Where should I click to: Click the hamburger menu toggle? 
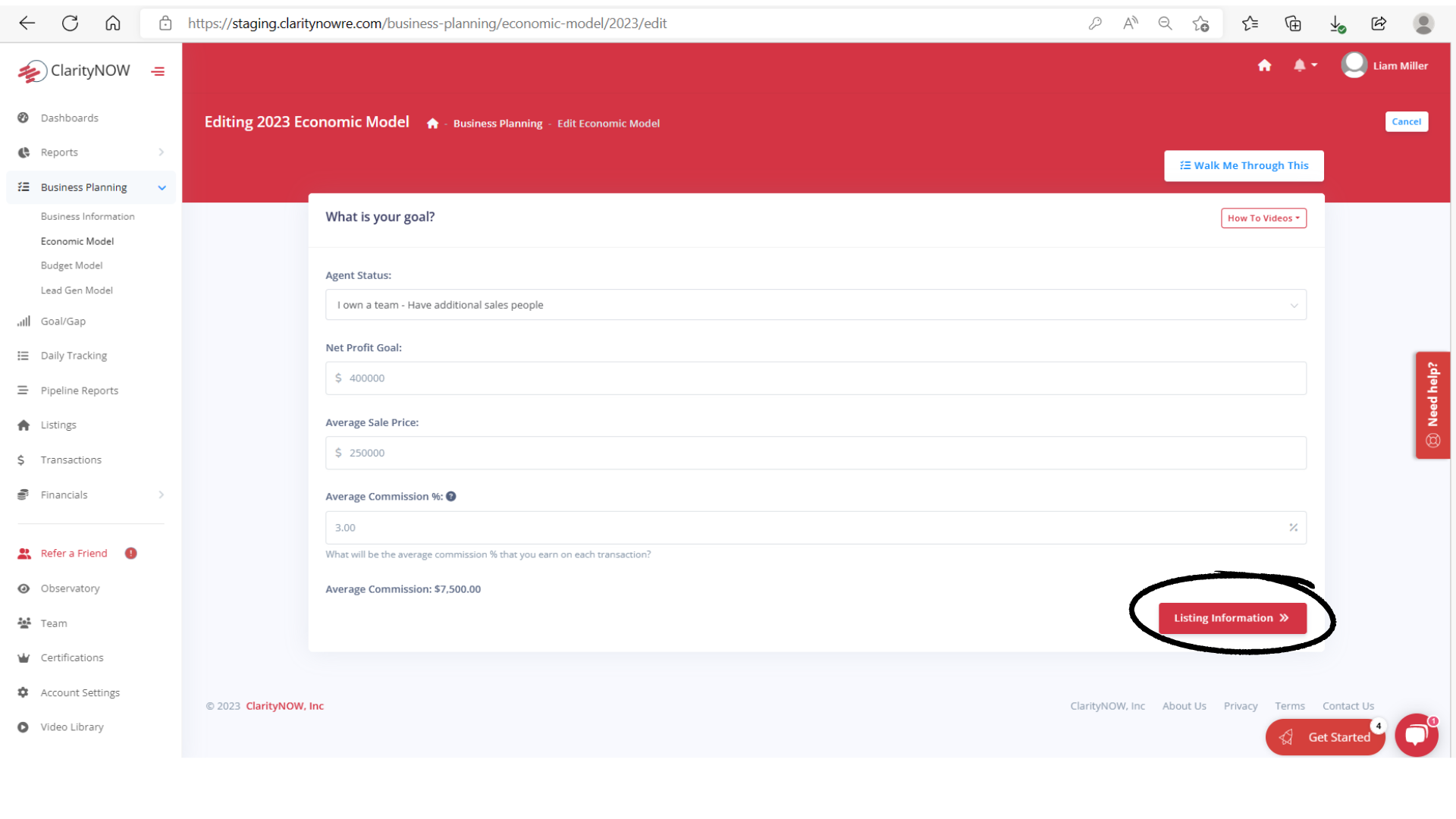click(157, 71)
